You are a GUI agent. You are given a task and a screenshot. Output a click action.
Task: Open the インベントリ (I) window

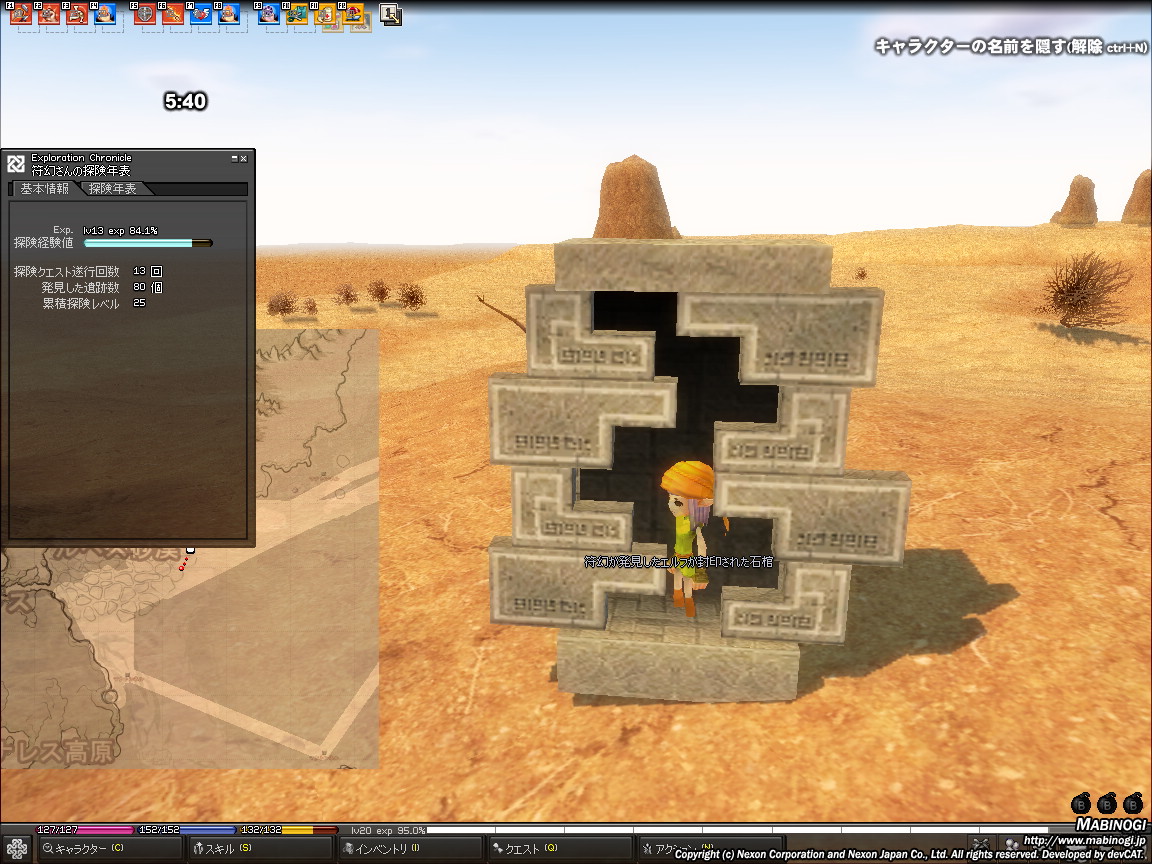[x=409, y=849]
